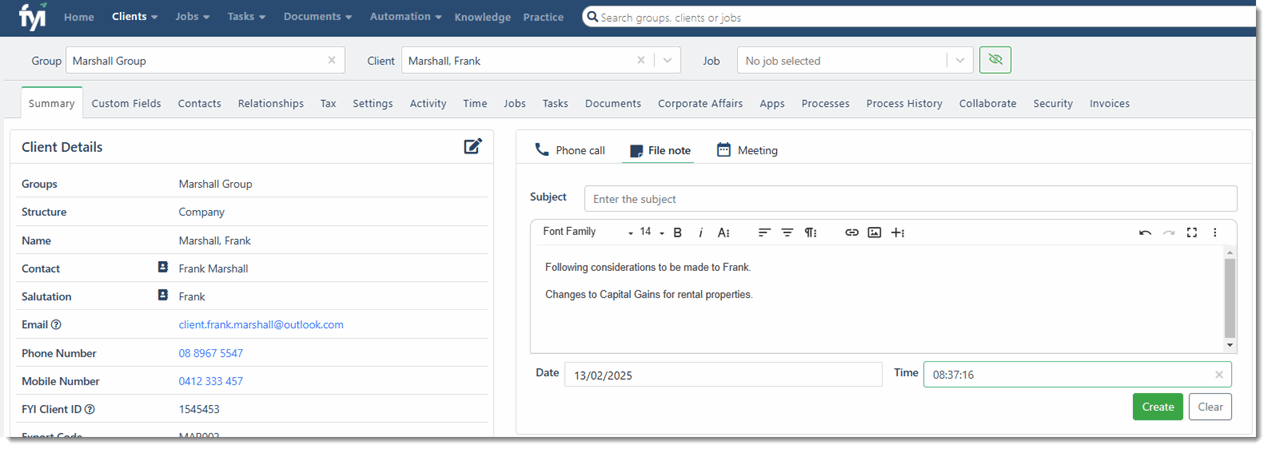Expand the Job dropdown arrow

(x=960, y=60)
